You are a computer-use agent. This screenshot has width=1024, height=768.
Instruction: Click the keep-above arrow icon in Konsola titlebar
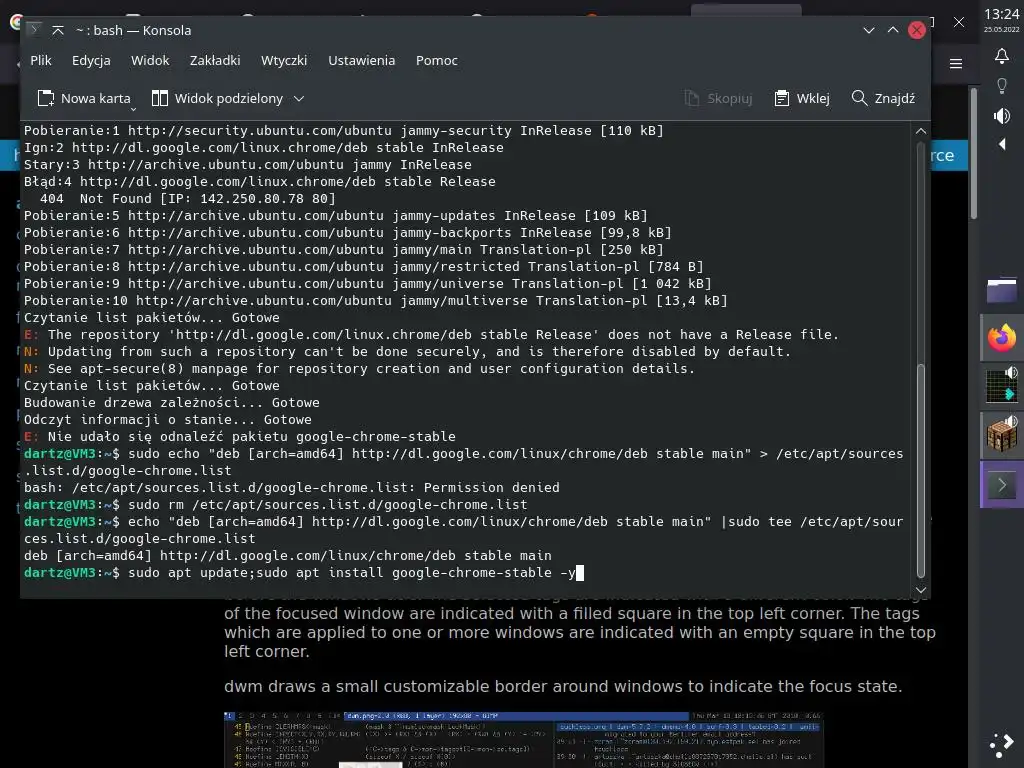pos(57,30)
